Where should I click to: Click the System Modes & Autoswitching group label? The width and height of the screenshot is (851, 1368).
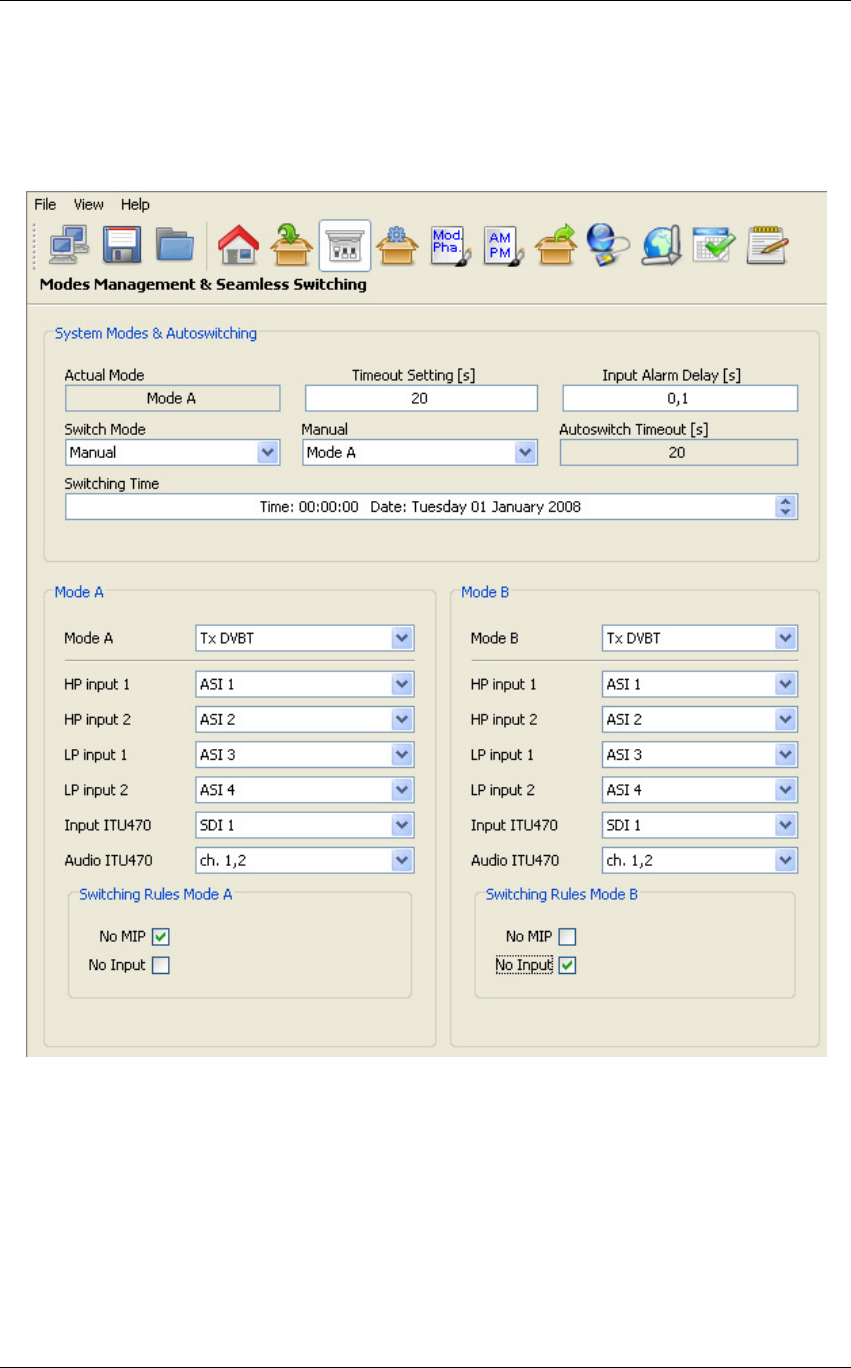155,334
